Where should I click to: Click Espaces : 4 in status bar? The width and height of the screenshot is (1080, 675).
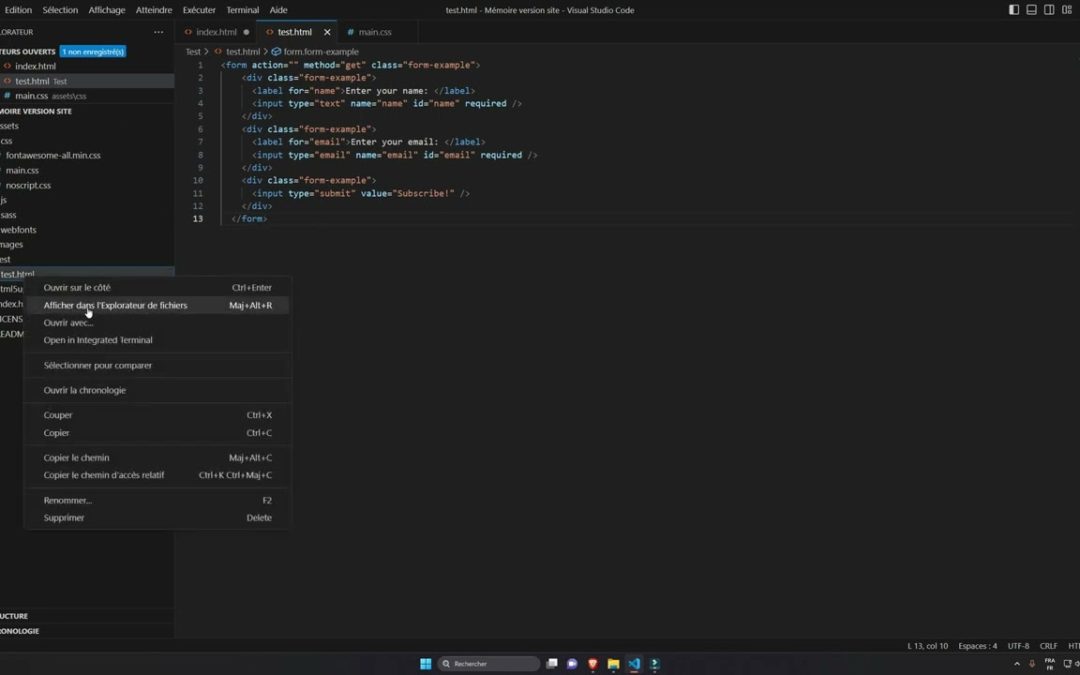pos(977,646)
